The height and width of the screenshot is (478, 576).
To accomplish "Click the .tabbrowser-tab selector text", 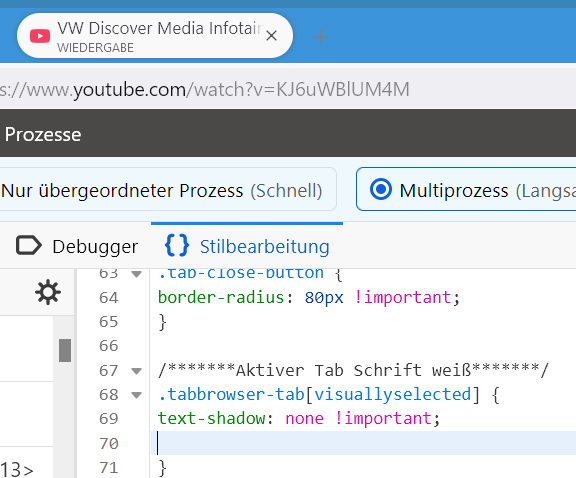I will pyautogui.click(x=231, y=395).
